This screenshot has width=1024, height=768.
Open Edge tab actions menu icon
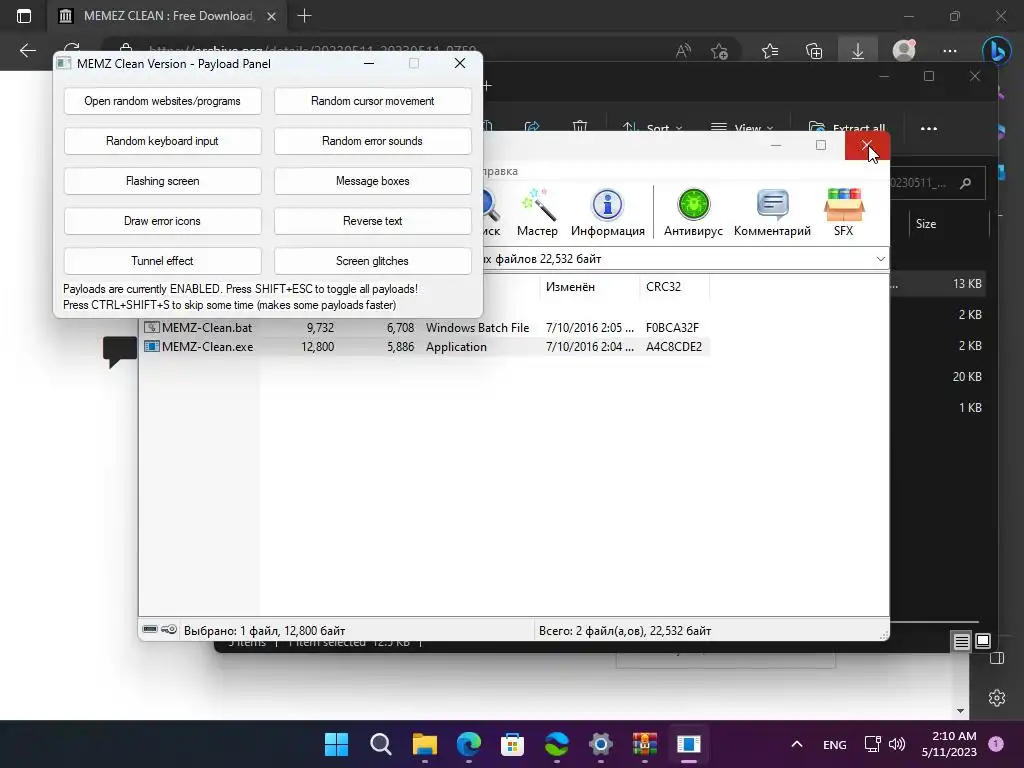(24, 16)
